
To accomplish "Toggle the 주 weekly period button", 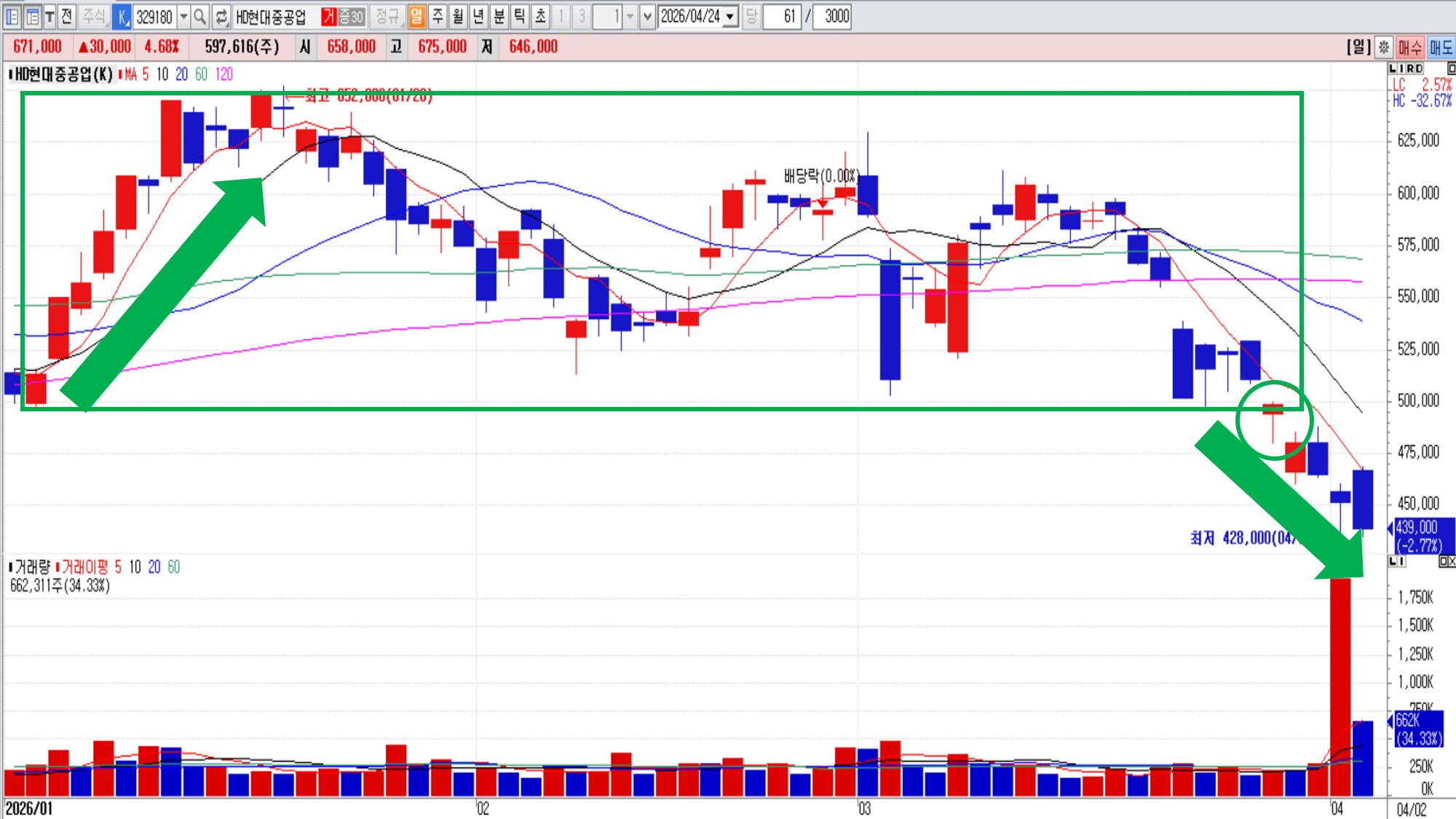I will click(x=438, y=16).
